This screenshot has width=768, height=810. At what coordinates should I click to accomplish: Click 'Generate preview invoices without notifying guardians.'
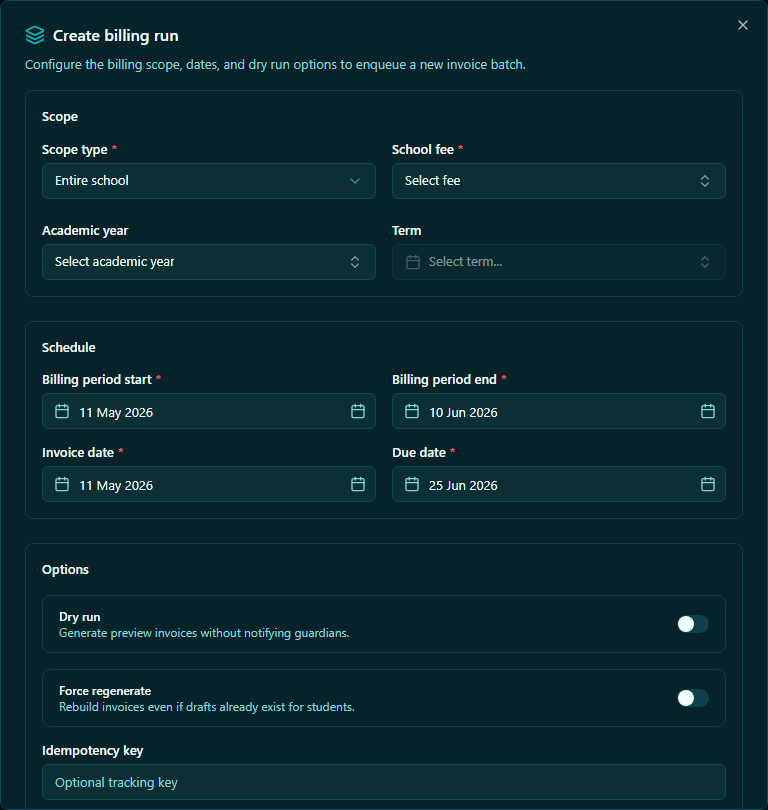click(x=204, y=633)
